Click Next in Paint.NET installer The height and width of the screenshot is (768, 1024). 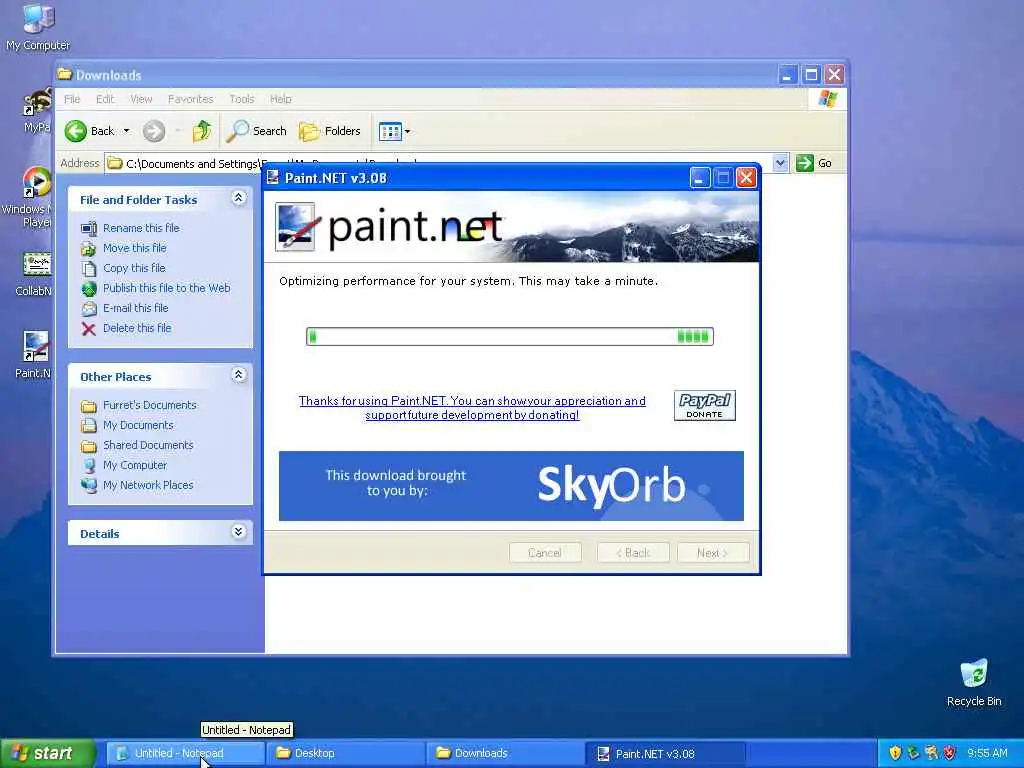tap(713, 553)
